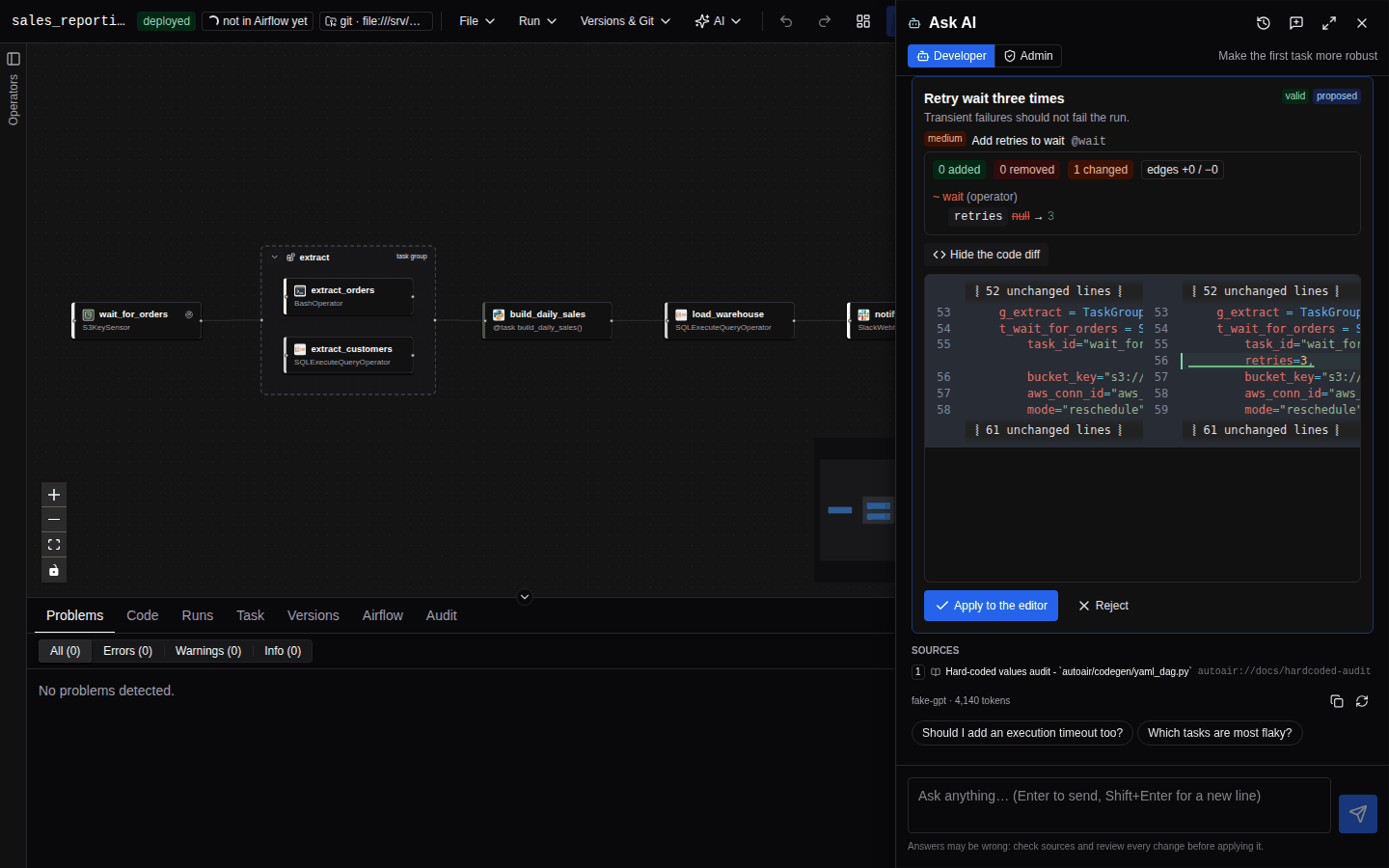
Task: Copy the AI response
Action: point(1337,701)
